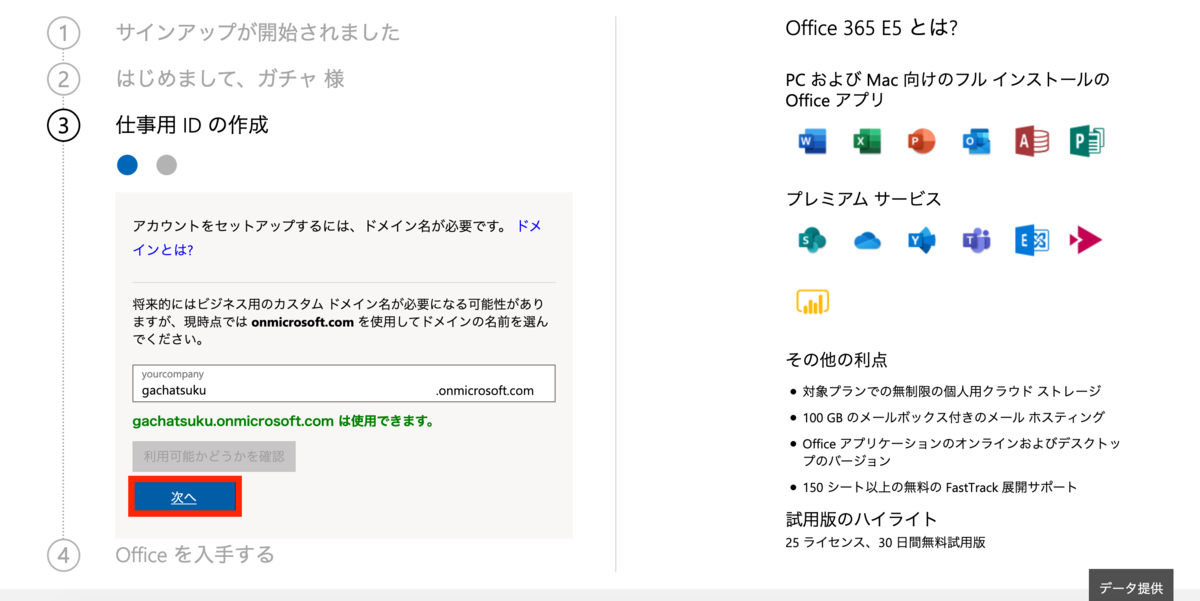The width and height of the screenshot is (1200, 601).
Task: Click the PowerPoint app icon
Action: 920,142
